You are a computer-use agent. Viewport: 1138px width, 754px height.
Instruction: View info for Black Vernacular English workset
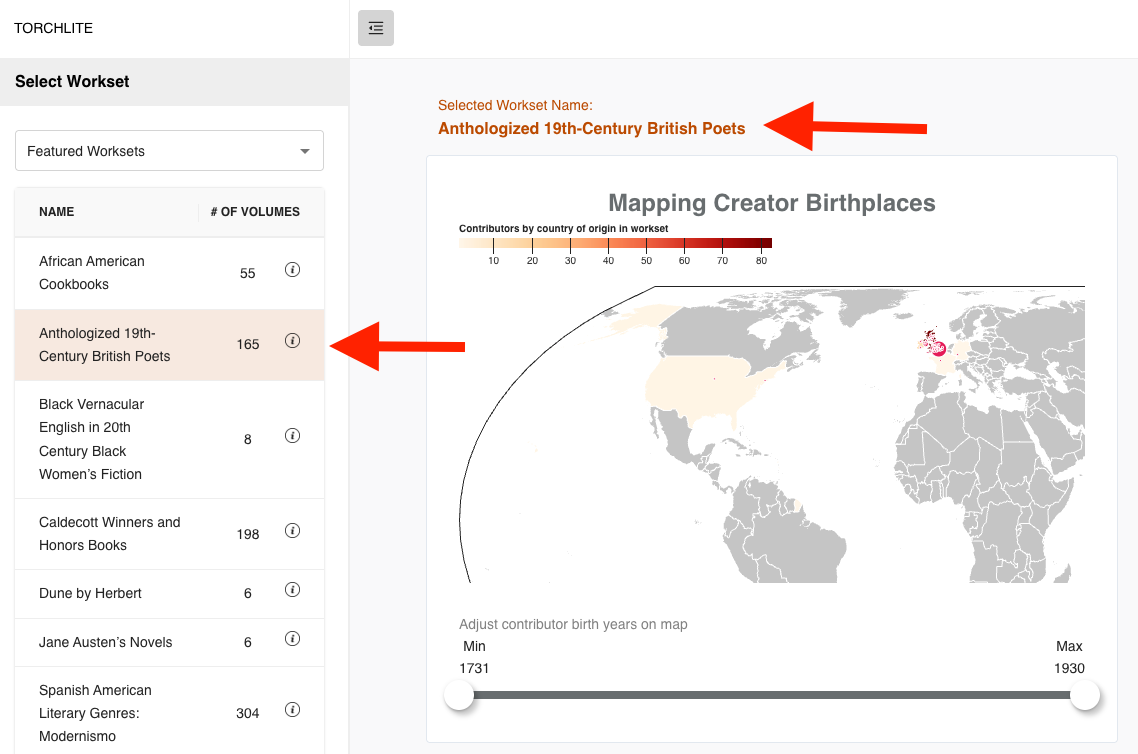(292, 435)
